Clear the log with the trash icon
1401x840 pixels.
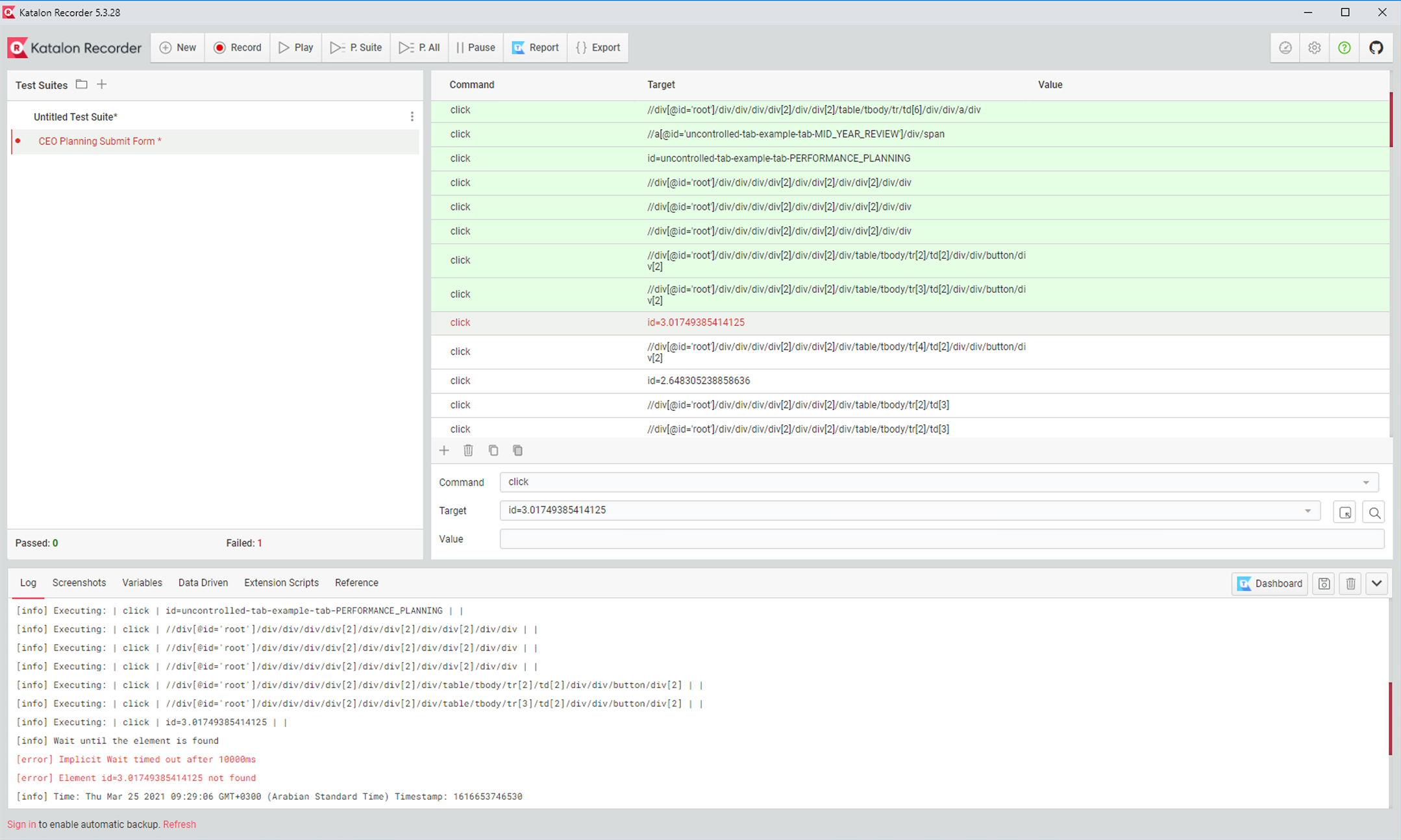click(1351, 584)
